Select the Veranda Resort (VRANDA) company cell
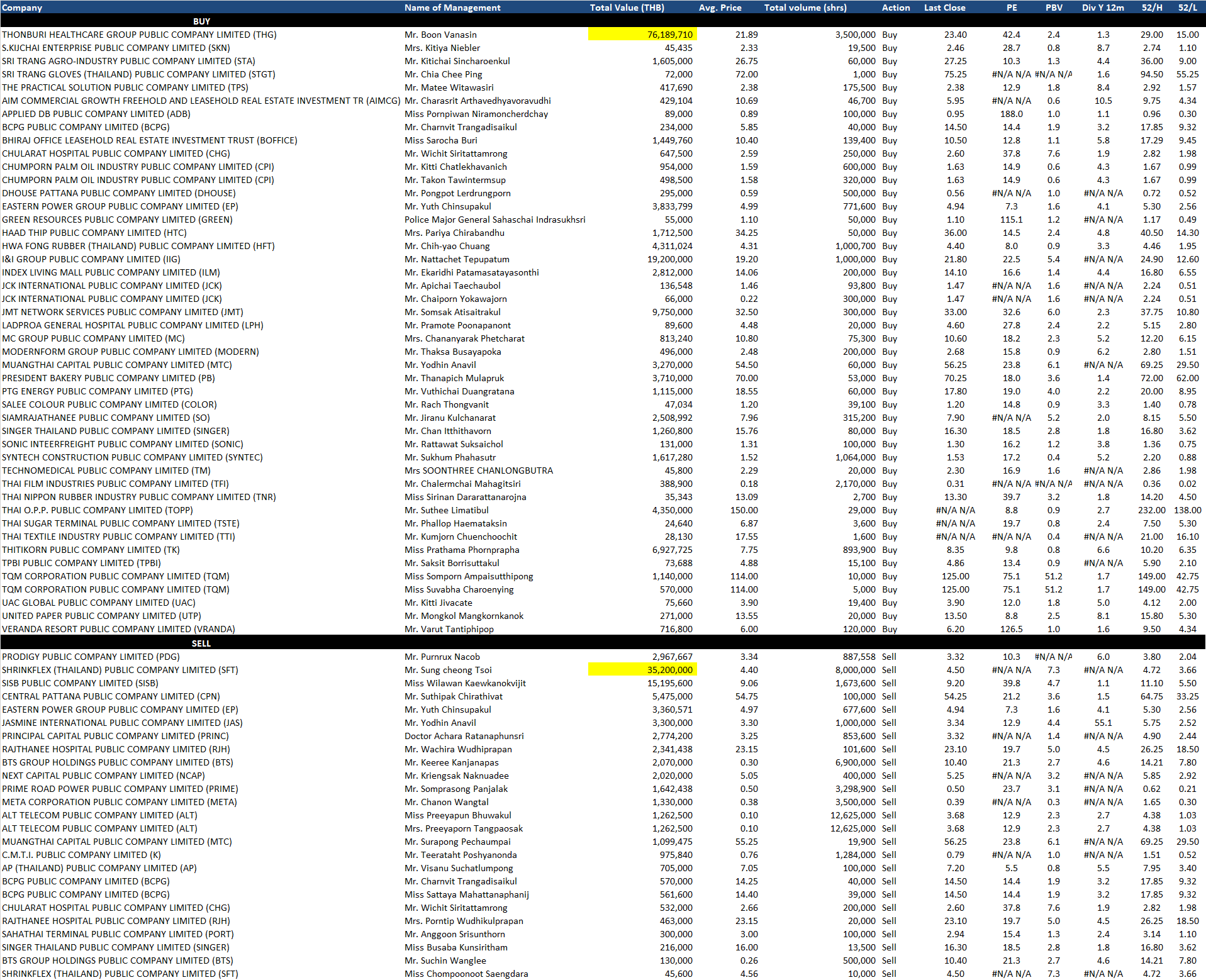The height and width of the screenshot is (980, 1206). [118, 629]
